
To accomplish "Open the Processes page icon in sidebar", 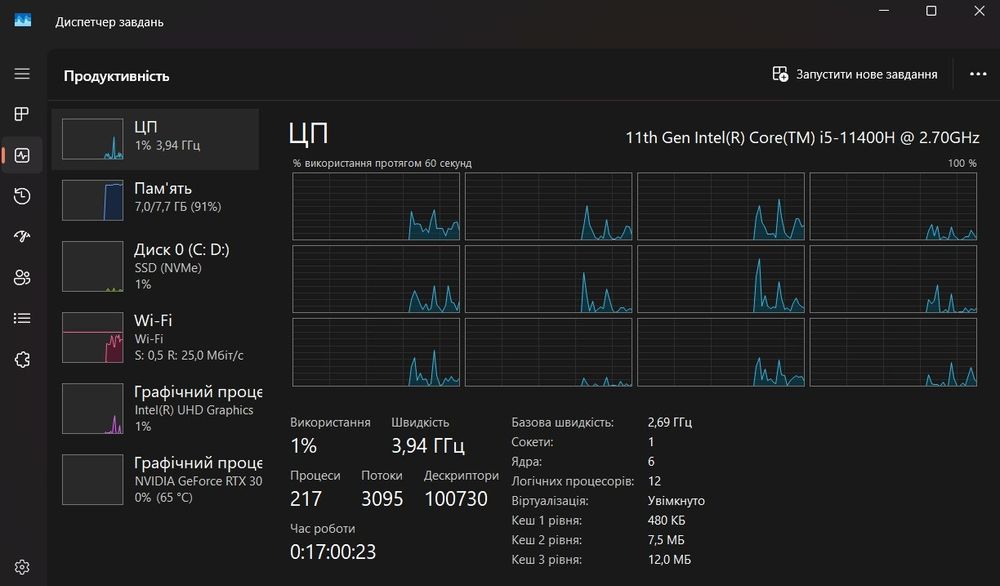I will 22,114.
